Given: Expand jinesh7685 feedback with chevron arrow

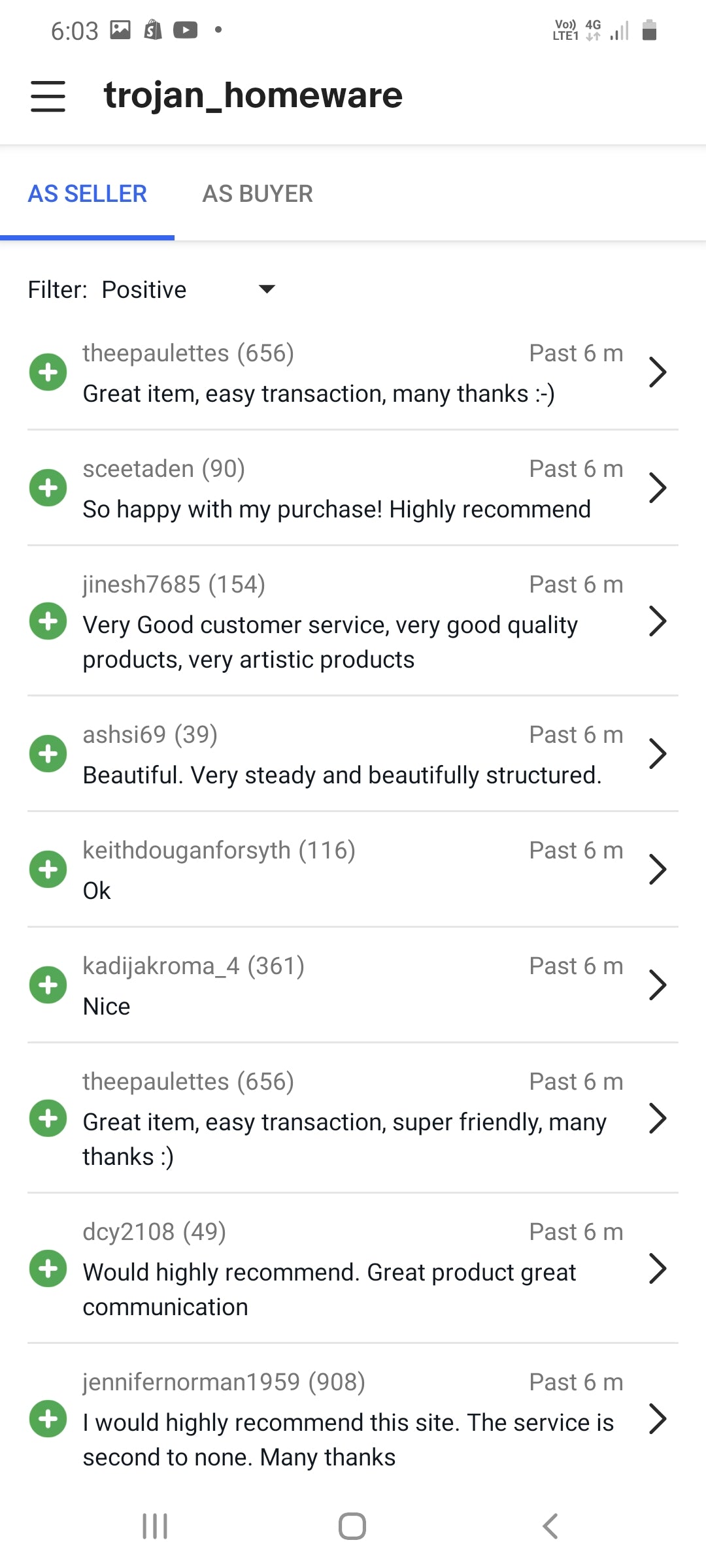Looking at the screenshot, I should pos(657,621).
